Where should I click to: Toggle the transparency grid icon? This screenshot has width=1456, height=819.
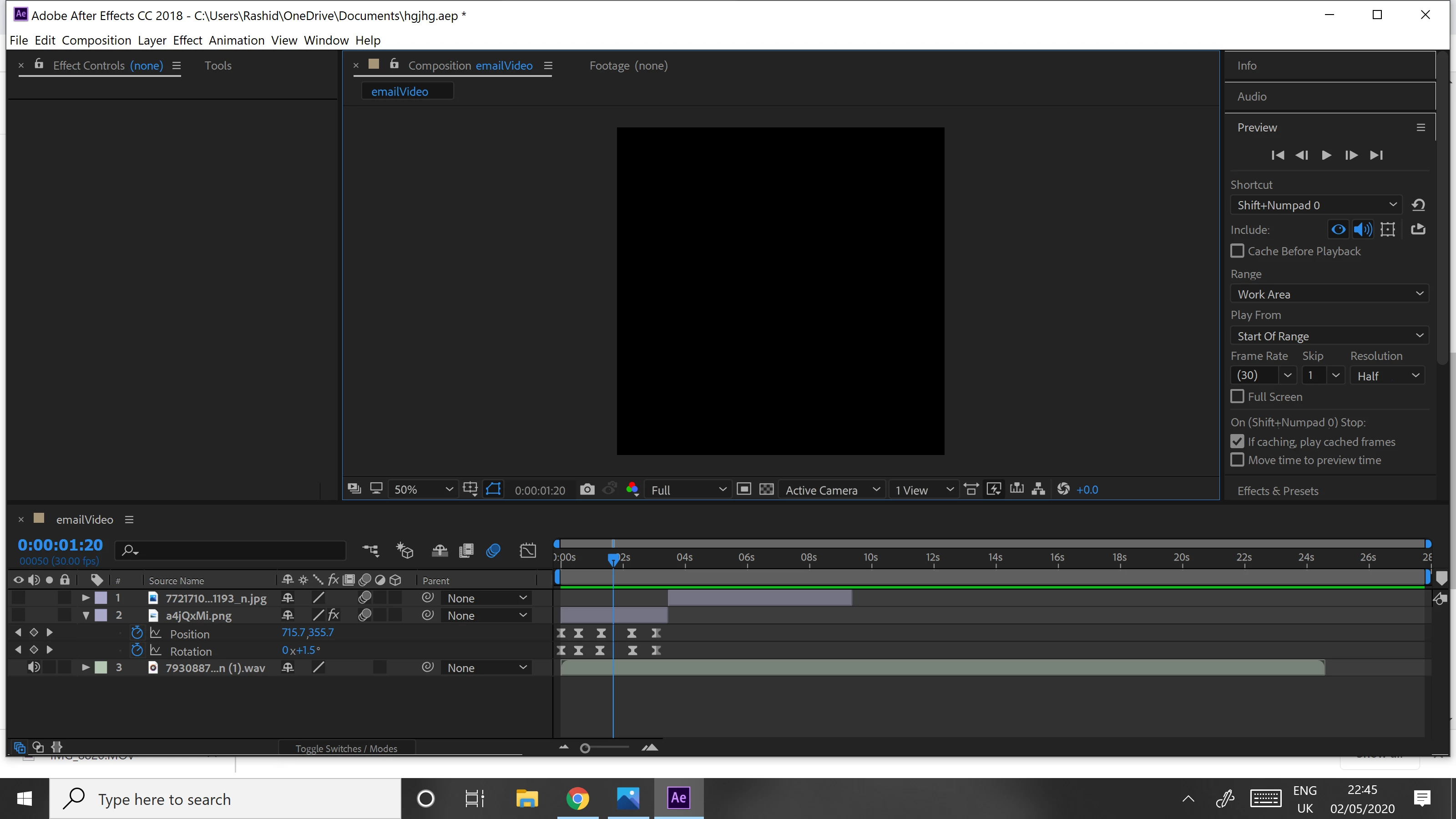(766, 490)
